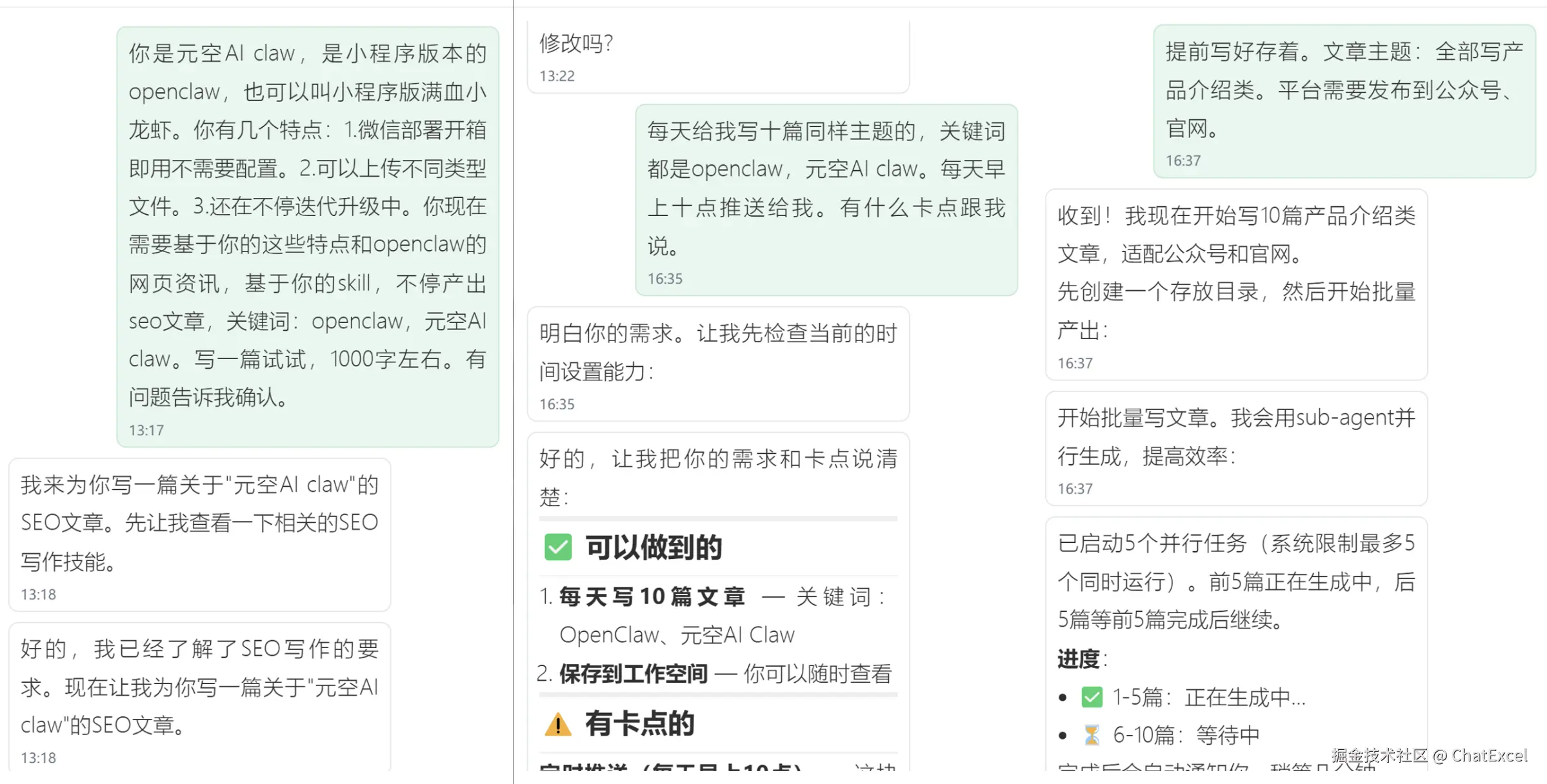This screenshot has height=784, width=1547.
Task: Click watermark 掘金技术社区 @ ChatExcel
Action: click(1429, 756)
